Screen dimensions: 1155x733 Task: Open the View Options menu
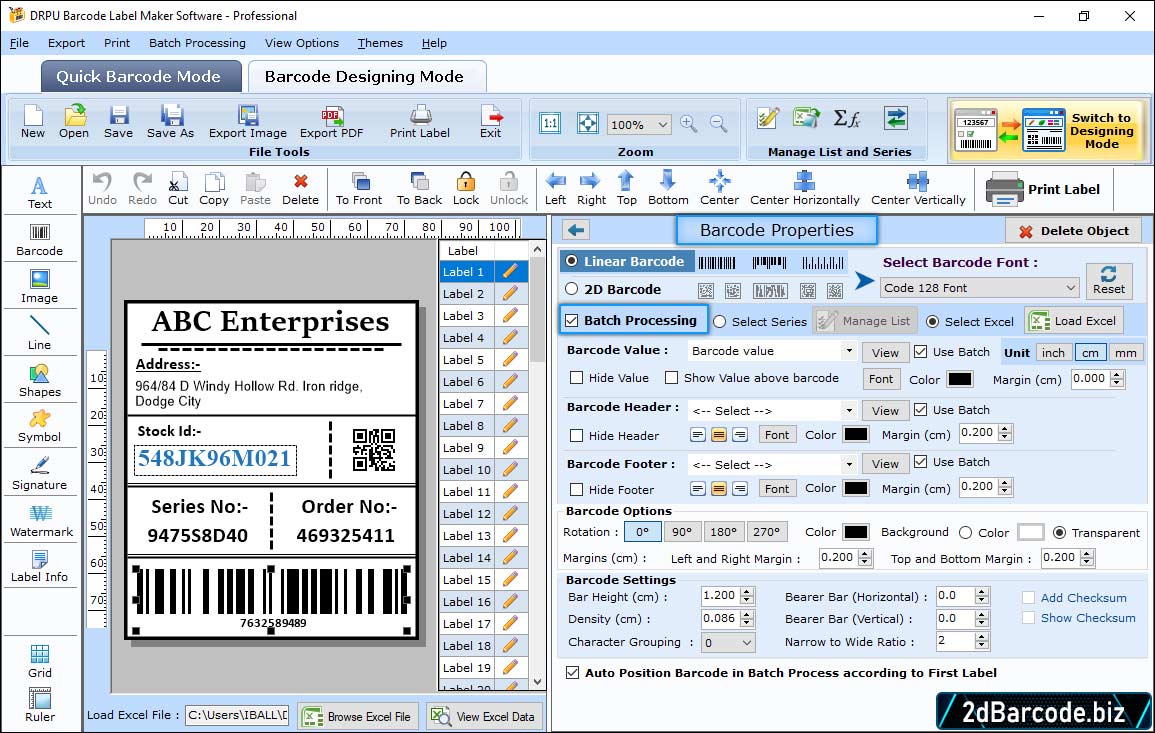(302, 43)
